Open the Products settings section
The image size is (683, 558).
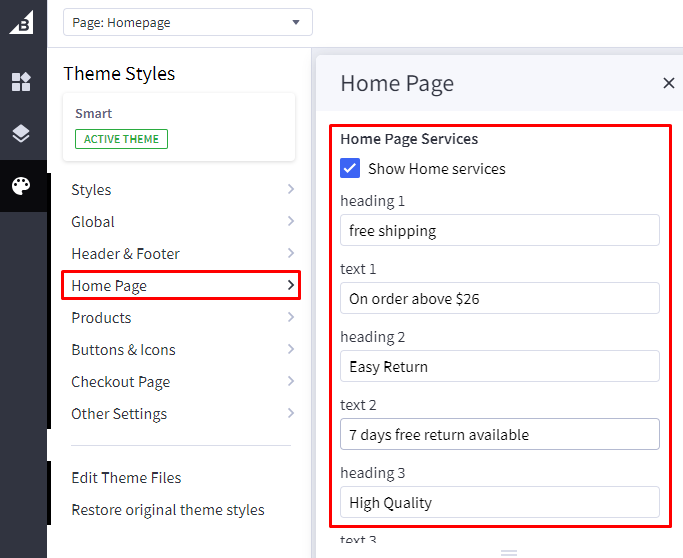point(101,318)
